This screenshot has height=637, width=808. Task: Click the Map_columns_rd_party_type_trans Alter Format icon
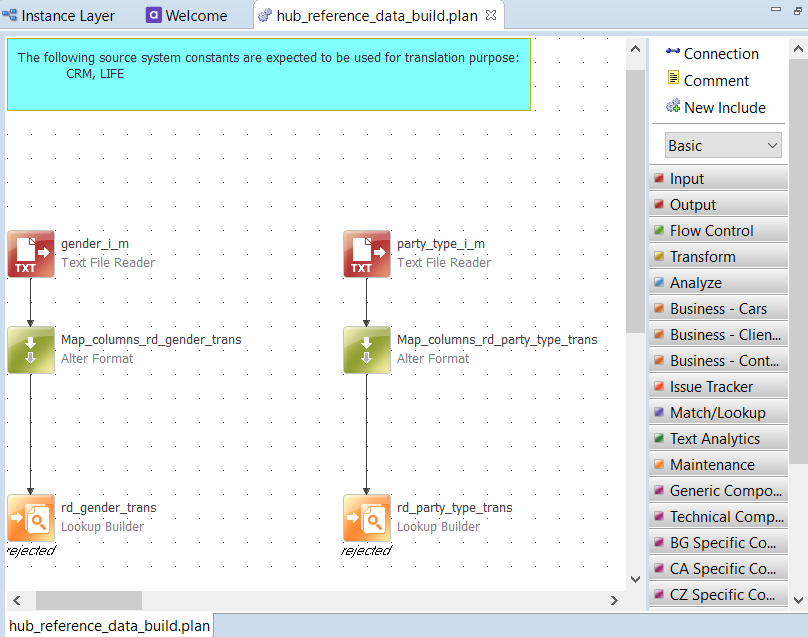coord(367,350)
